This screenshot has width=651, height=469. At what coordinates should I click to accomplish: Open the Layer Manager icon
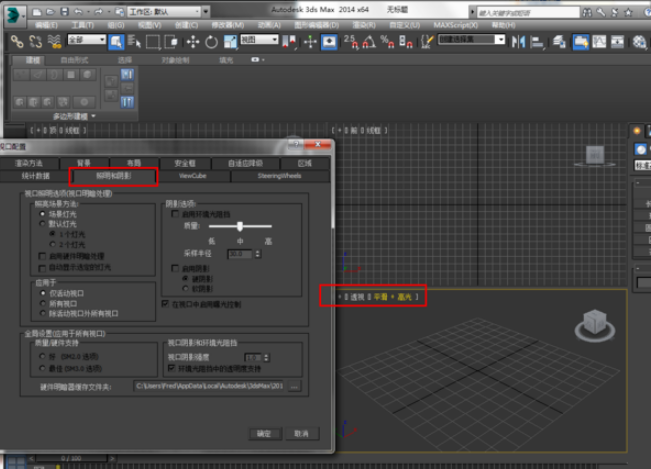(559, 42)
